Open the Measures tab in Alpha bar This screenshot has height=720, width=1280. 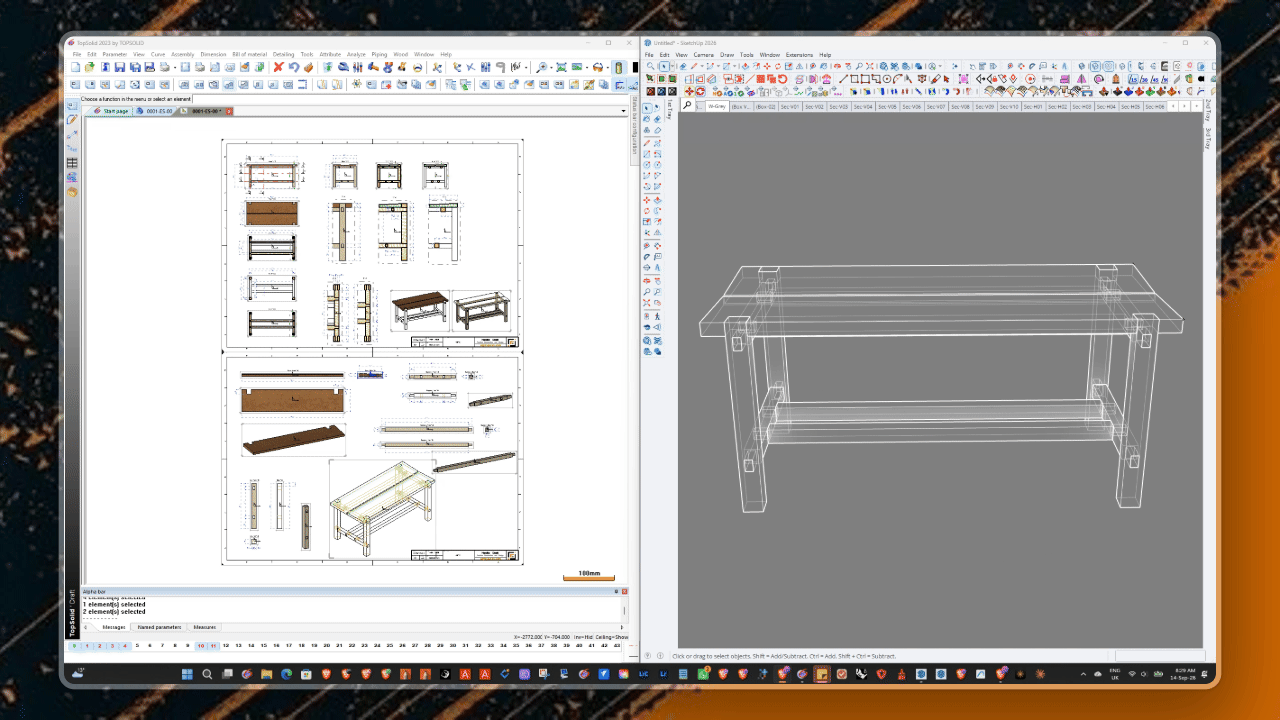click(205, 627)
